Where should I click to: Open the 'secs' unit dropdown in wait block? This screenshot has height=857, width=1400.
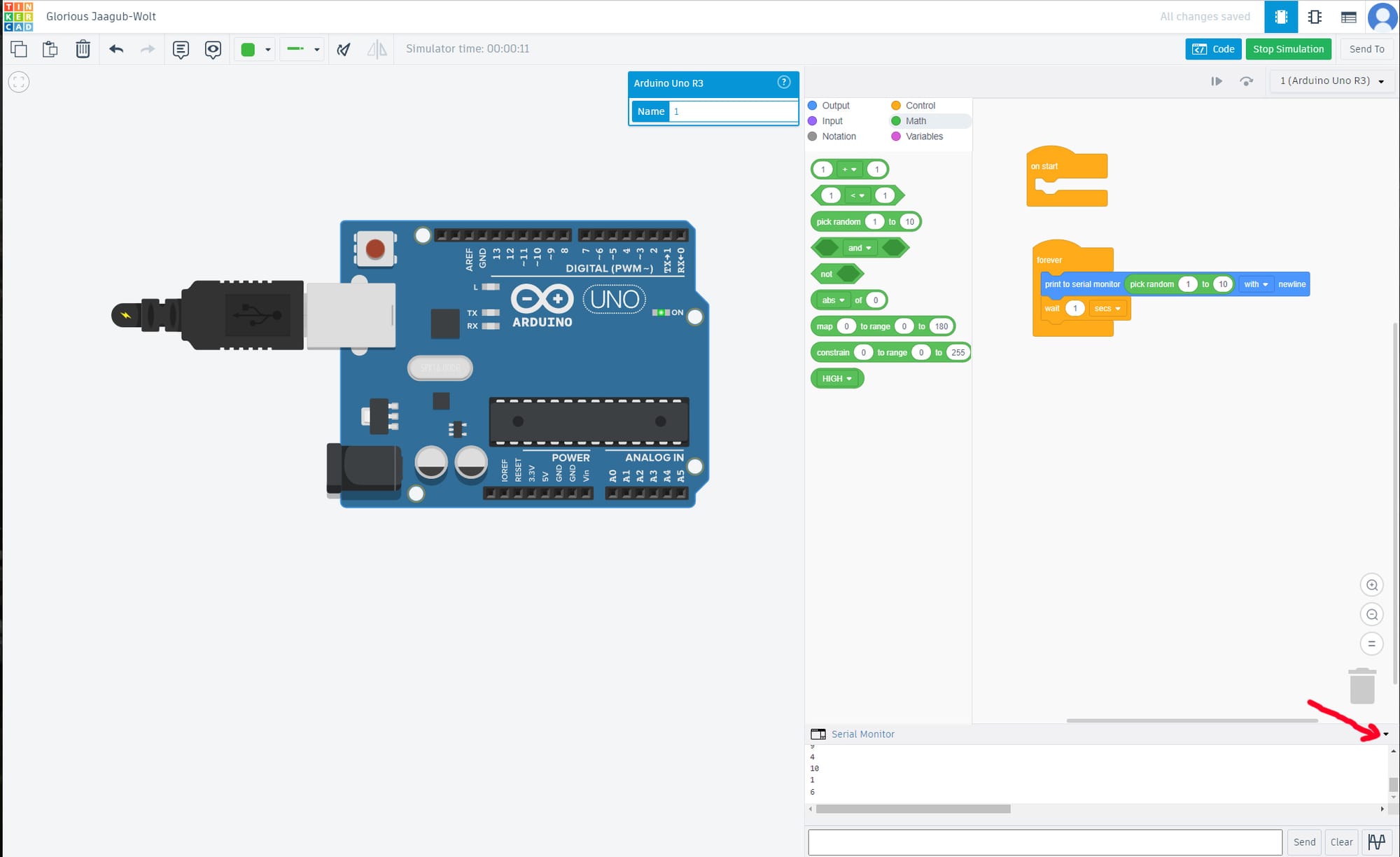[1107, 309]
